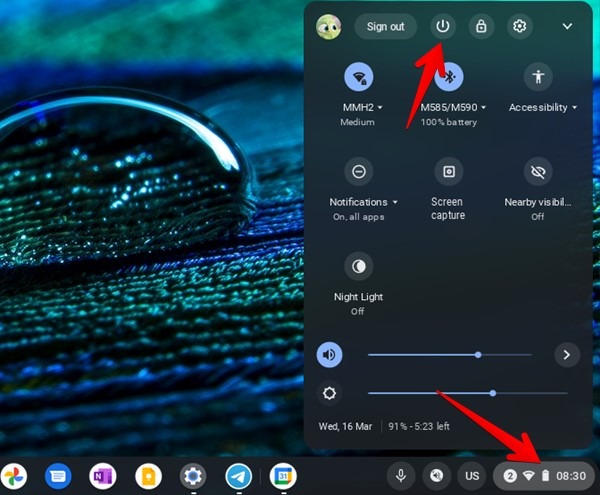This screenshot has height=495, width=600.
Task: Open Google Keep from the shelf
Action: point(148,476)
